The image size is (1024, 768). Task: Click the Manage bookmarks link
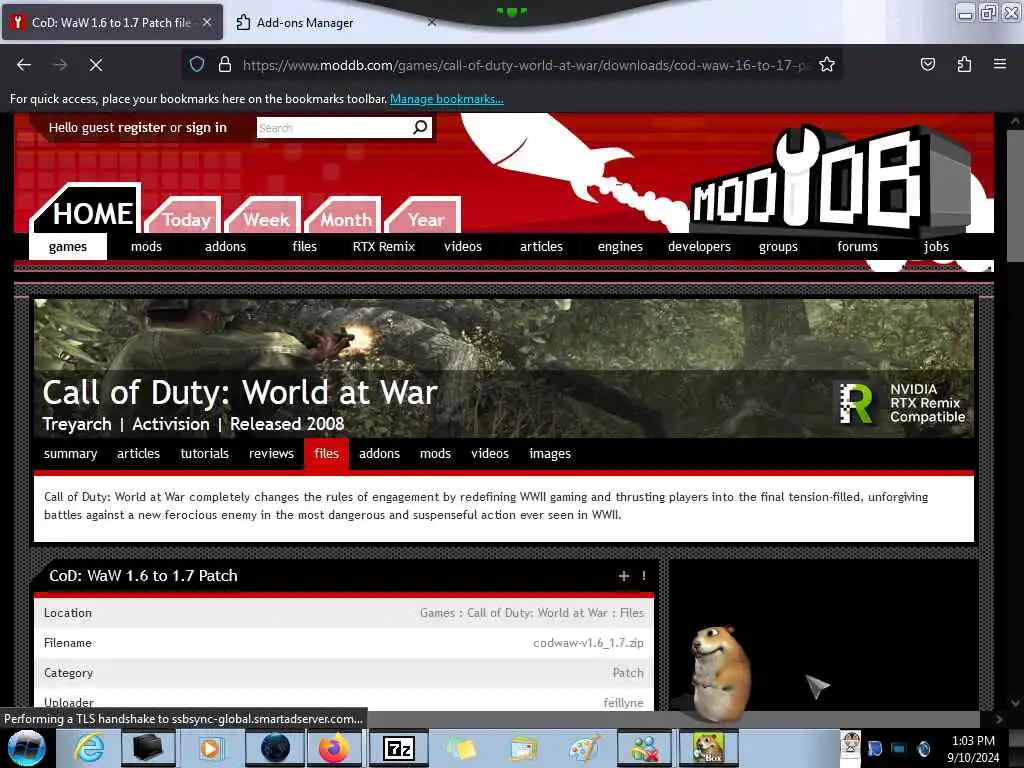[x=447, y=99]
